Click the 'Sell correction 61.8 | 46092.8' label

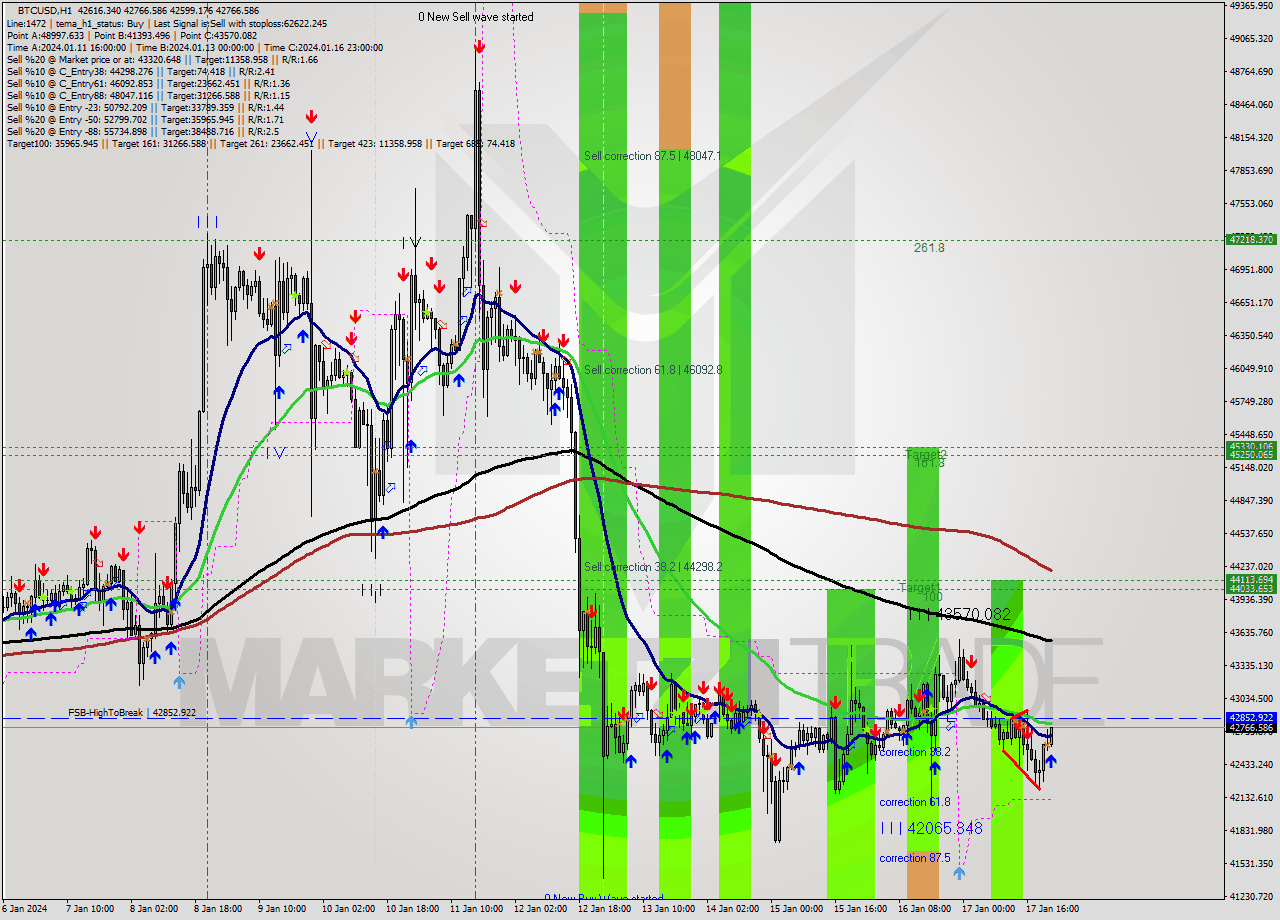(x=653, y=370)
